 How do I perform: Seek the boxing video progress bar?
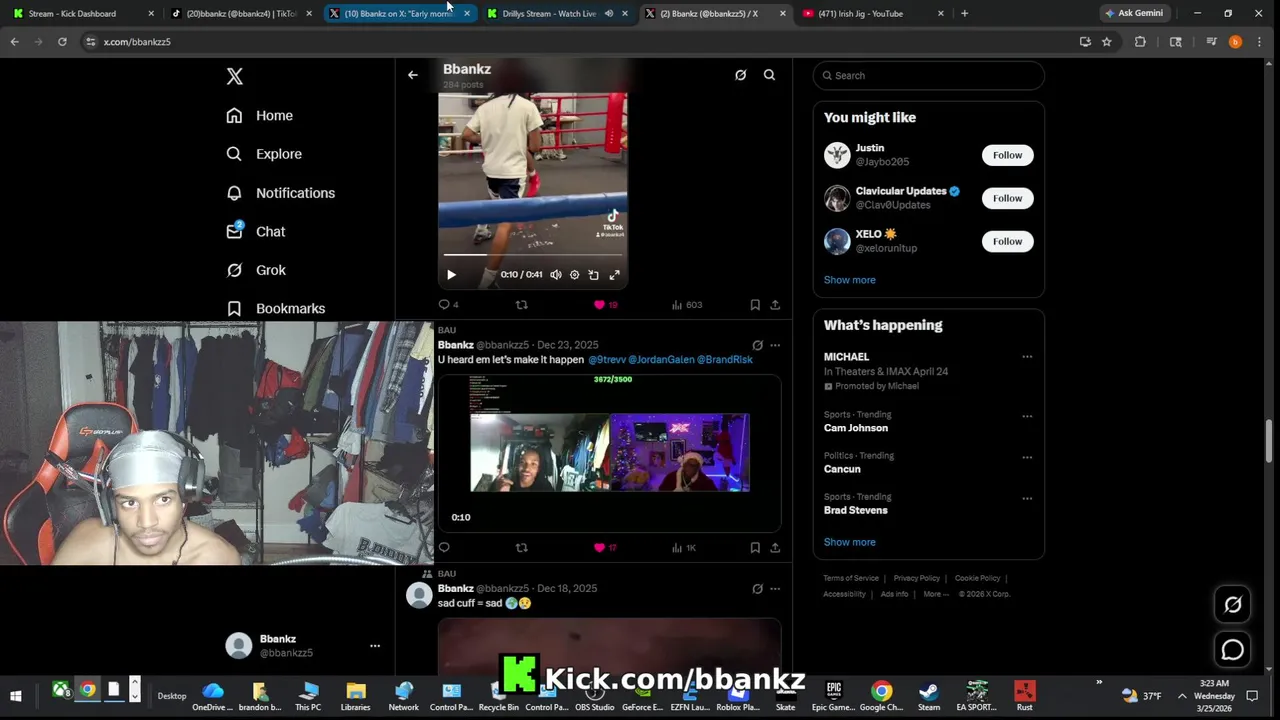[x=533, y=256]
